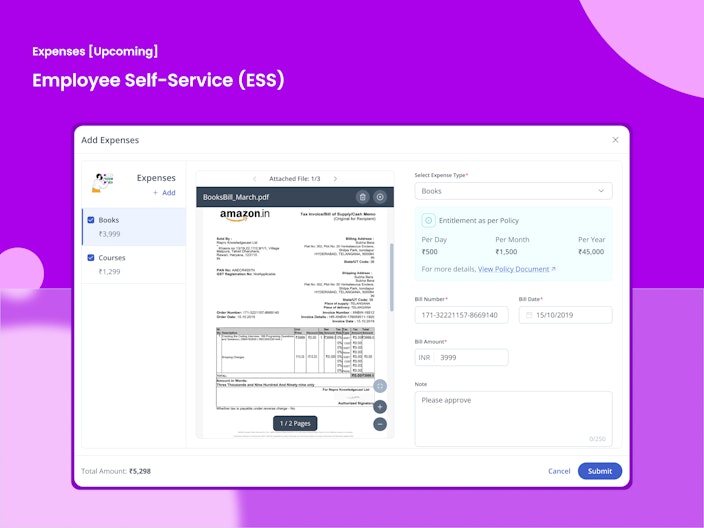The image size is (704, 528).
Task: Submit the expense claim
Action: [599, 471]
